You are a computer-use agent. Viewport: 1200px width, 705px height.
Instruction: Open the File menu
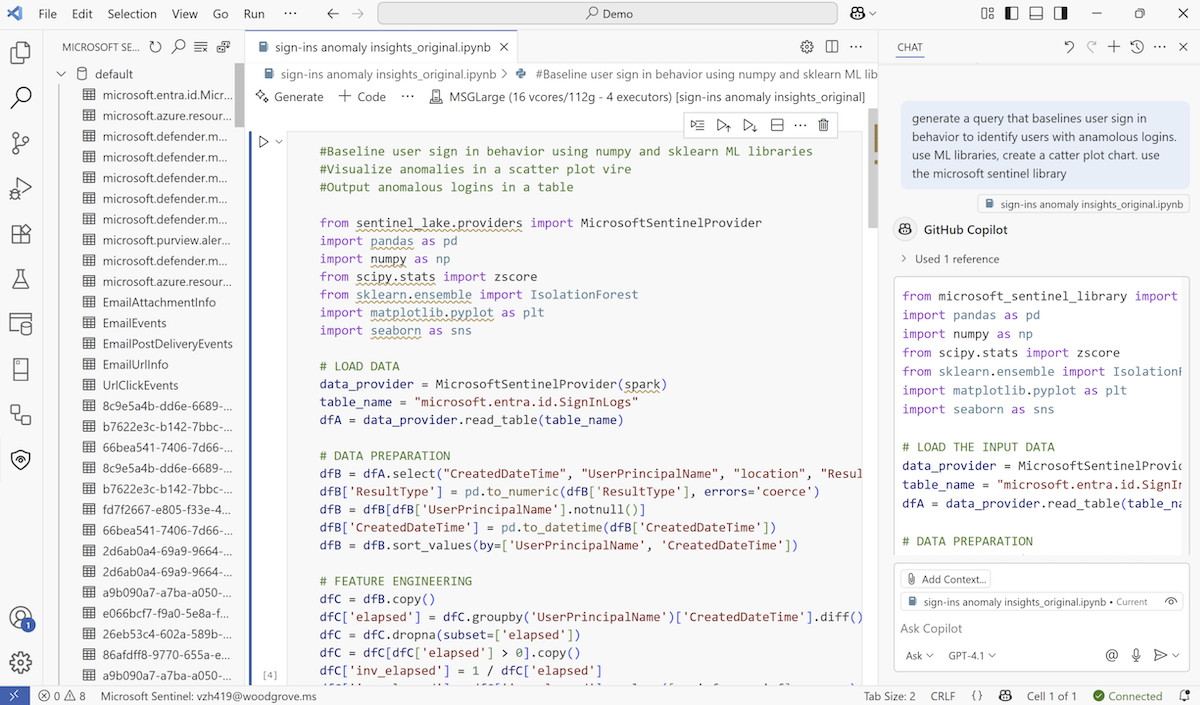point(47,14)
